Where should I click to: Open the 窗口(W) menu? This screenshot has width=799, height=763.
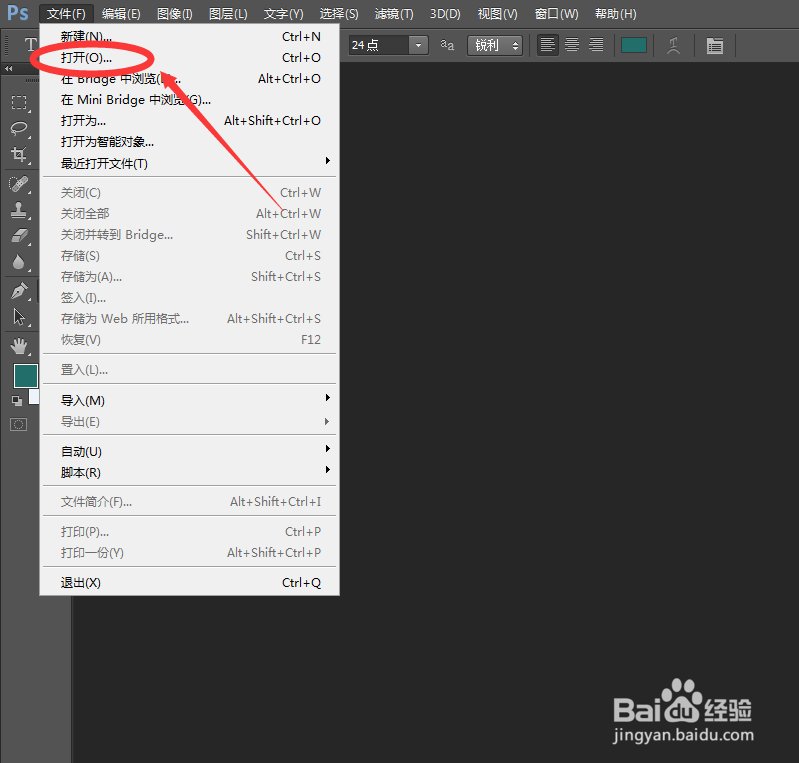point(556,14)
